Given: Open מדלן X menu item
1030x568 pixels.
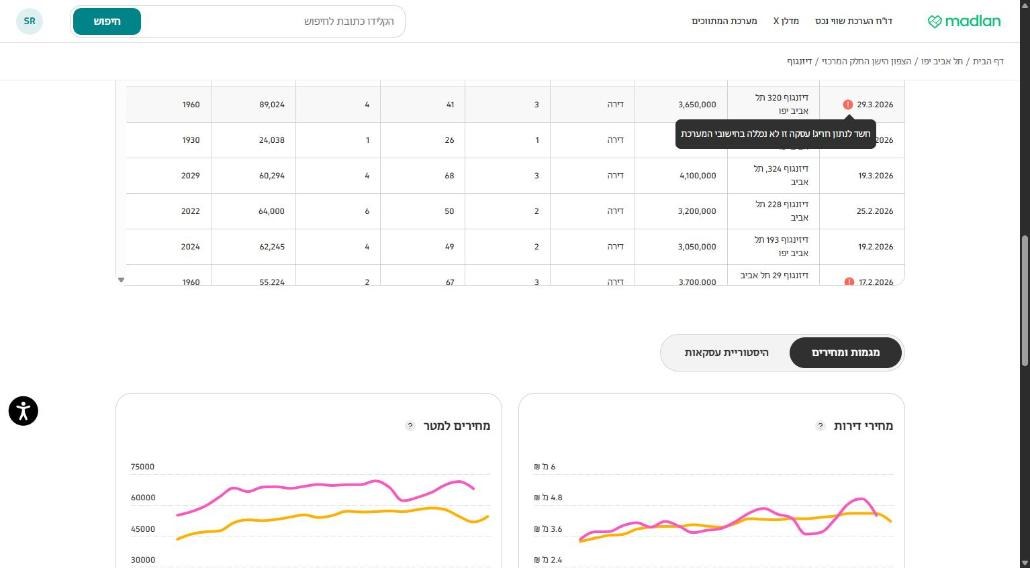Looking at the screenshot, I should [786, 21].
